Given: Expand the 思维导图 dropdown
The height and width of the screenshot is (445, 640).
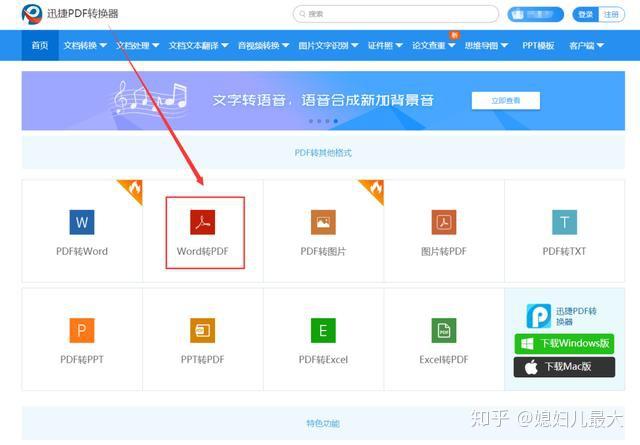Looking at the screenshot, I should coord(486,45).
